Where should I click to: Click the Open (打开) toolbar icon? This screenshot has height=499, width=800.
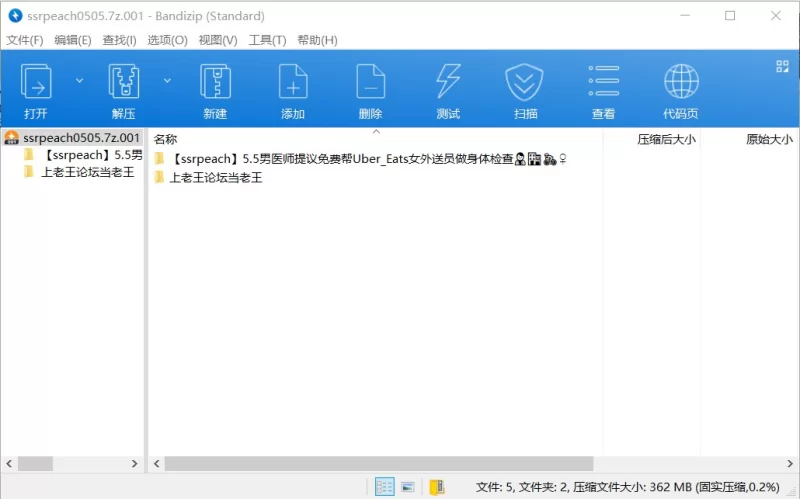[x=36, y=82]
